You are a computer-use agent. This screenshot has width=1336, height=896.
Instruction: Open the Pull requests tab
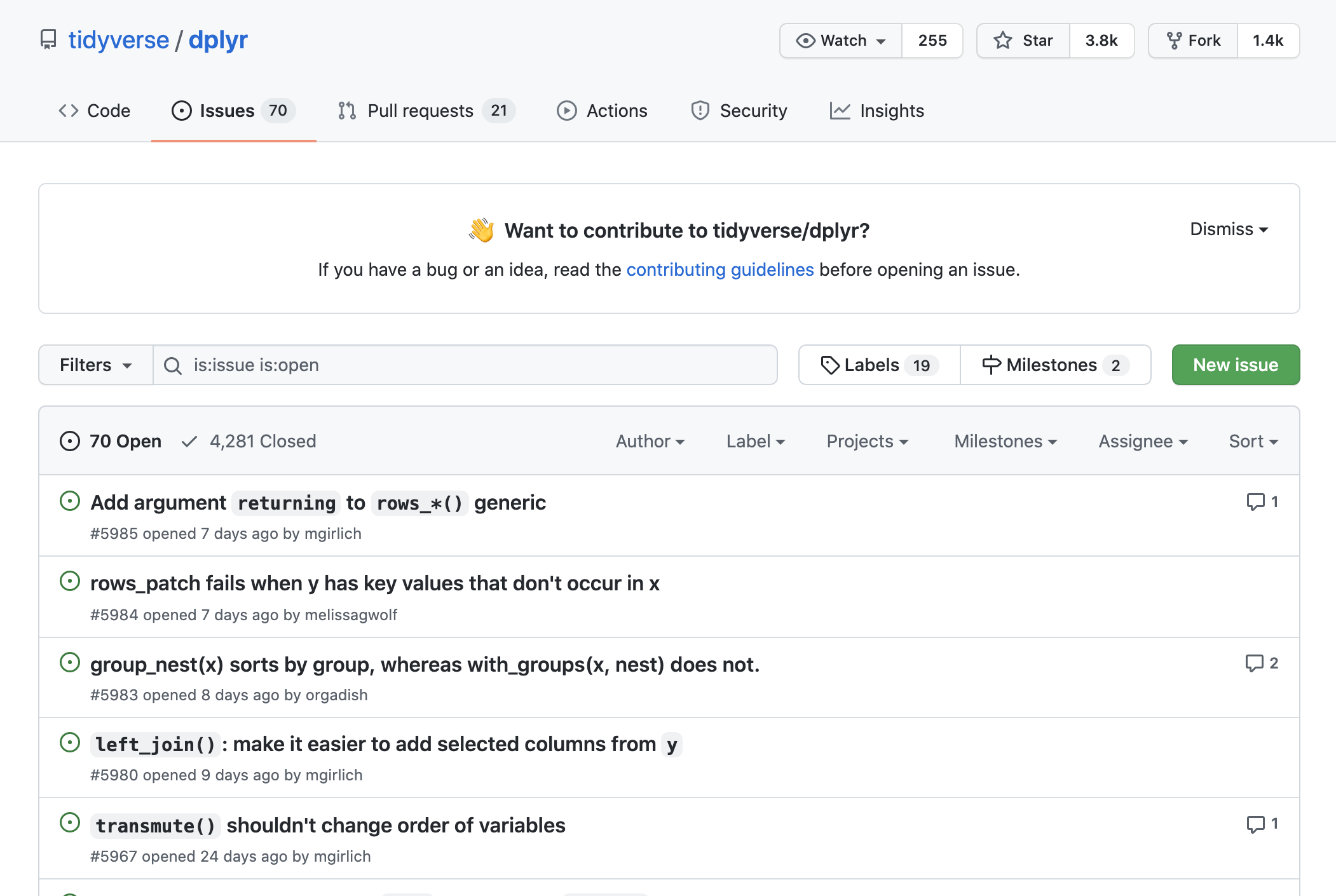(426, 111)
